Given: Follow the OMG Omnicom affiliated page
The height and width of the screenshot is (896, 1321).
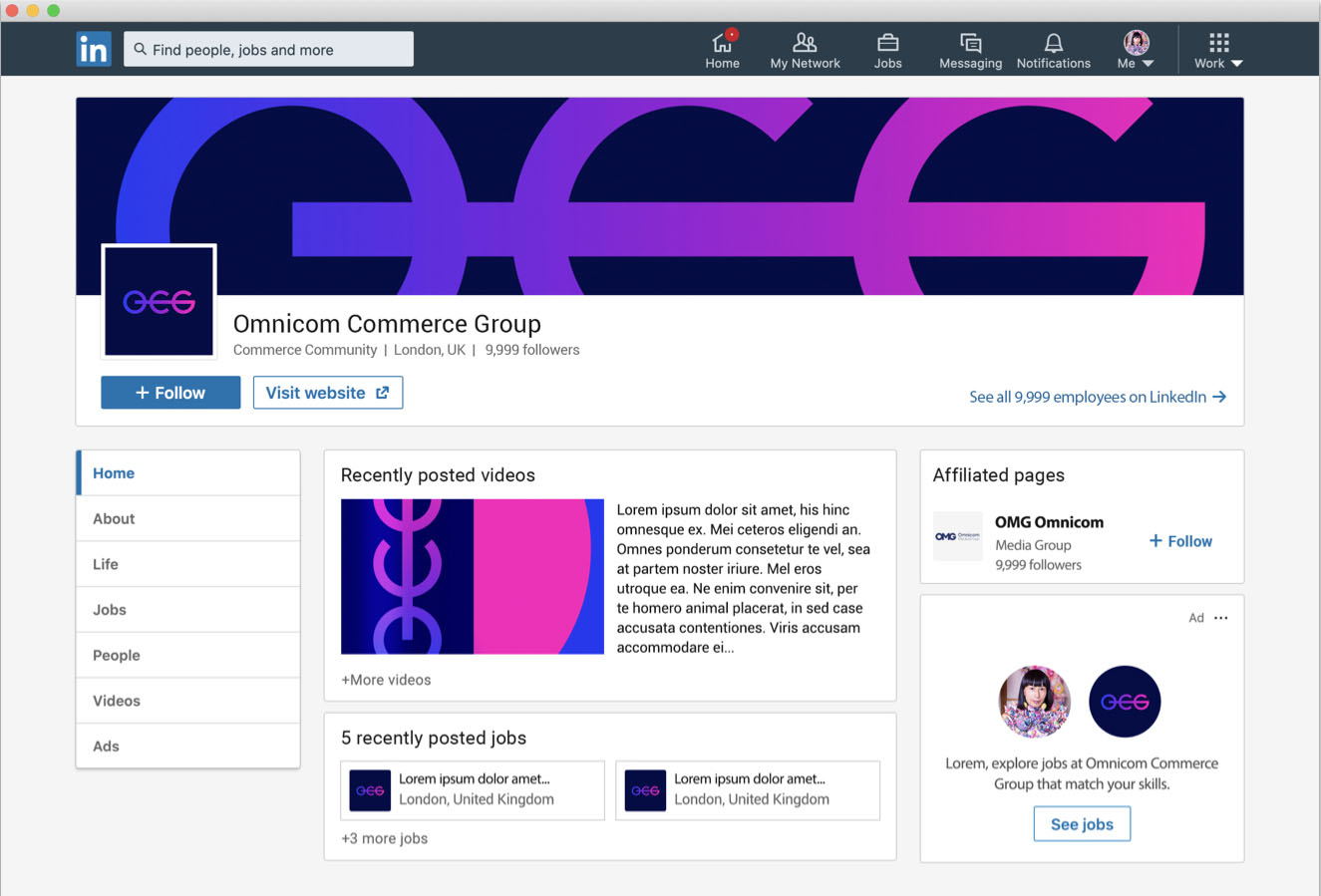Looking at the screenshot, I should pos(1180,541).
